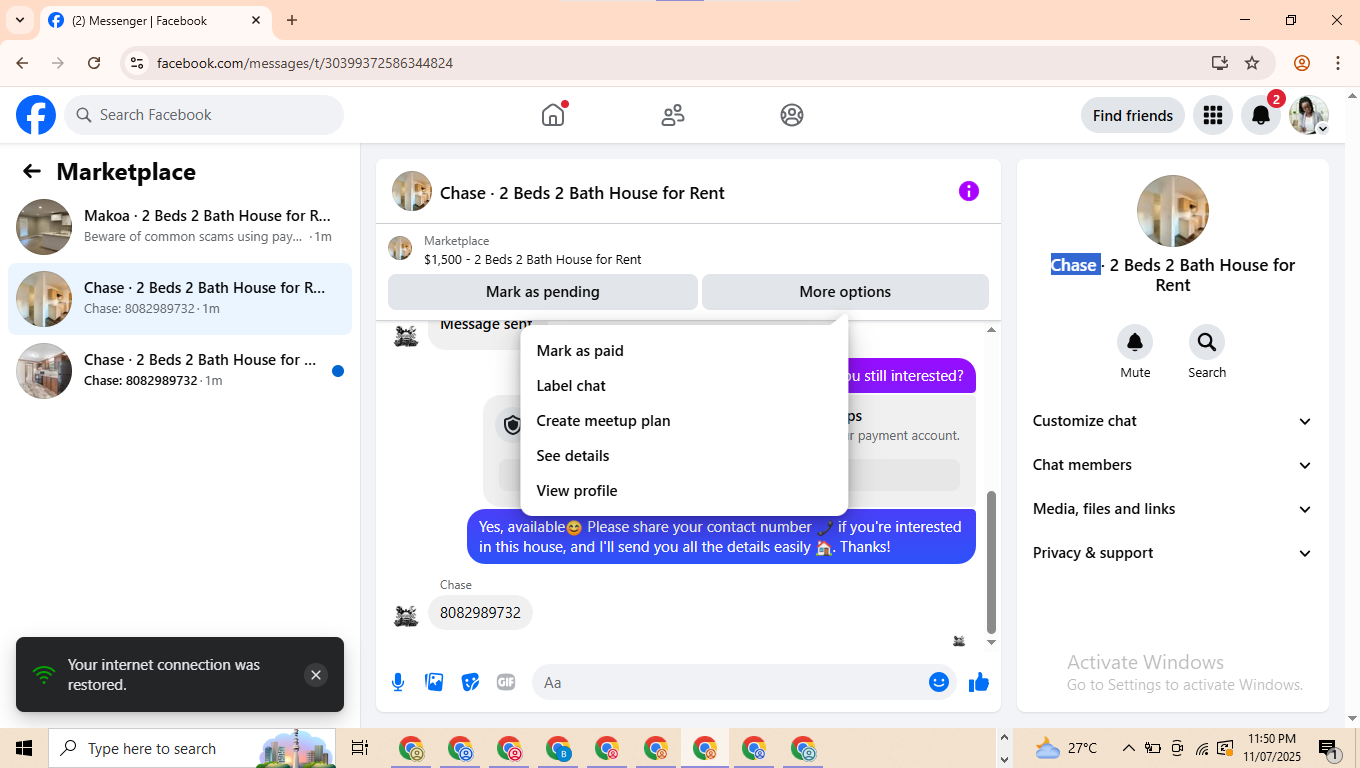Choose Label chat from the menu
The height and width of the screenshot is (768, 1360).
click(684, 386)
